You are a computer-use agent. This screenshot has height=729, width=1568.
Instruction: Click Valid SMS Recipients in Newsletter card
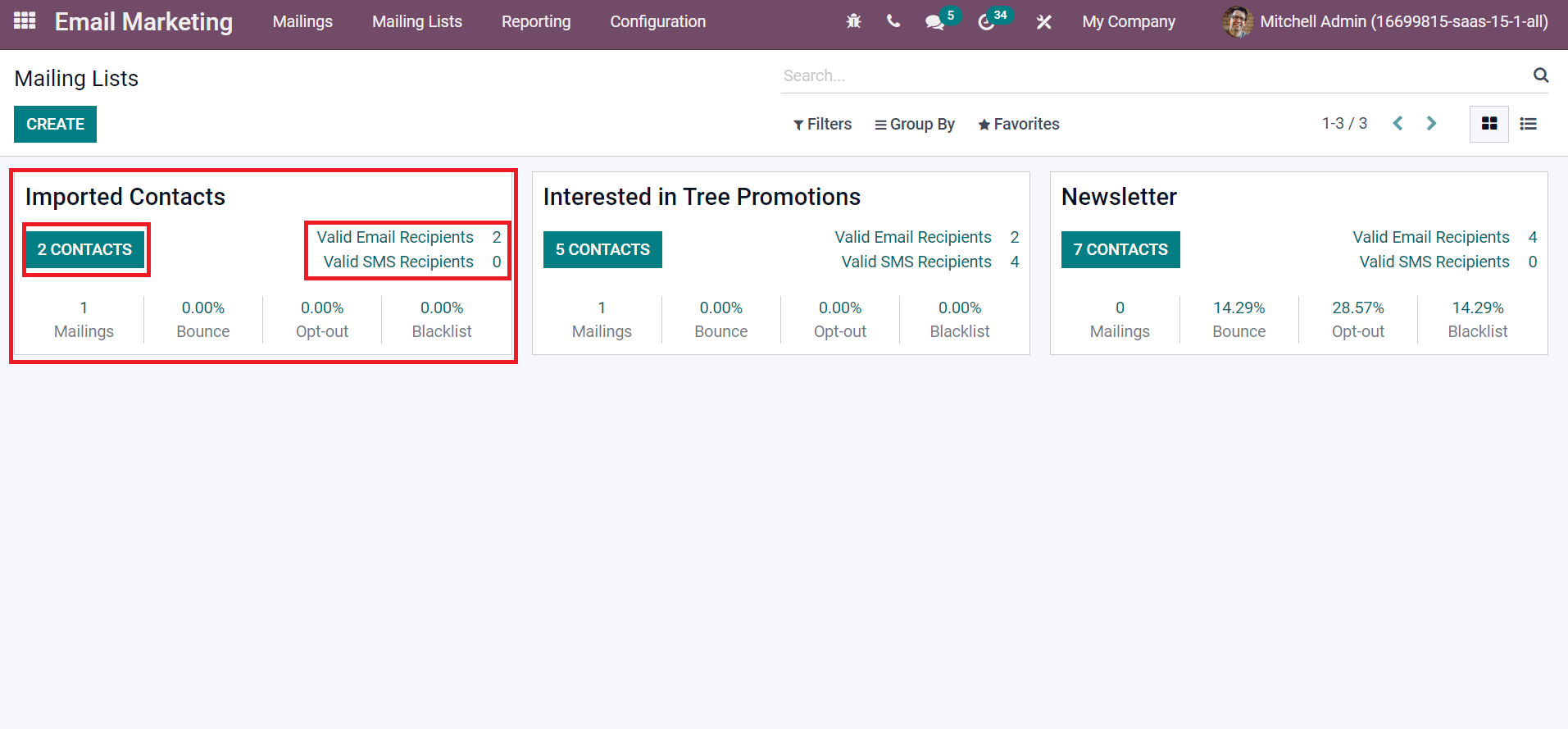coord(1434,262)
